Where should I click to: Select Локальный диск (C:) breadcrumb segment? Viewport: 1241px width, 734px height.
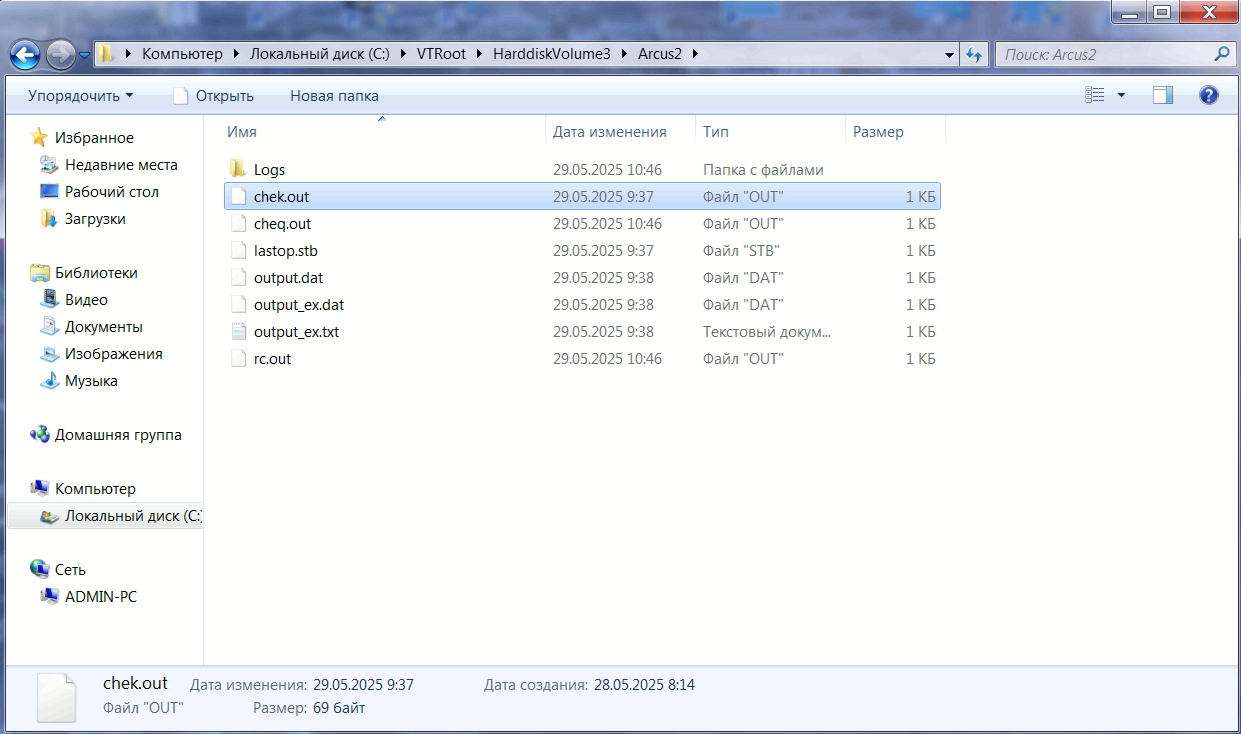pyautogui.click(x=322, y=54)
